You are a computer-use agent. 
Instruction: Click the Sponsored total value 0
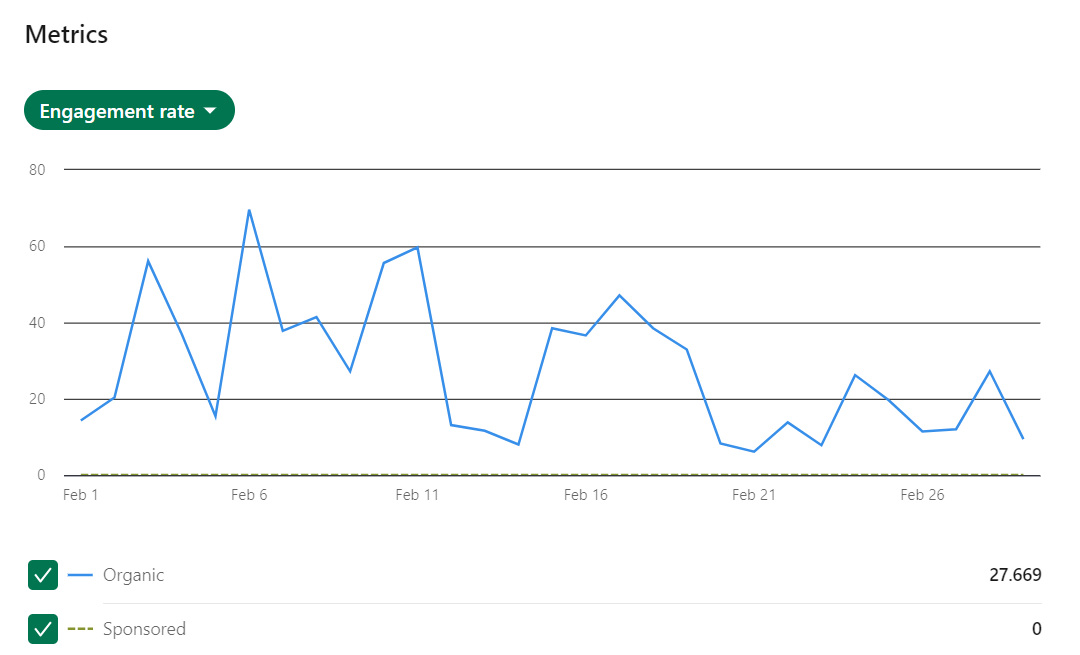(x=1036, y=629)
